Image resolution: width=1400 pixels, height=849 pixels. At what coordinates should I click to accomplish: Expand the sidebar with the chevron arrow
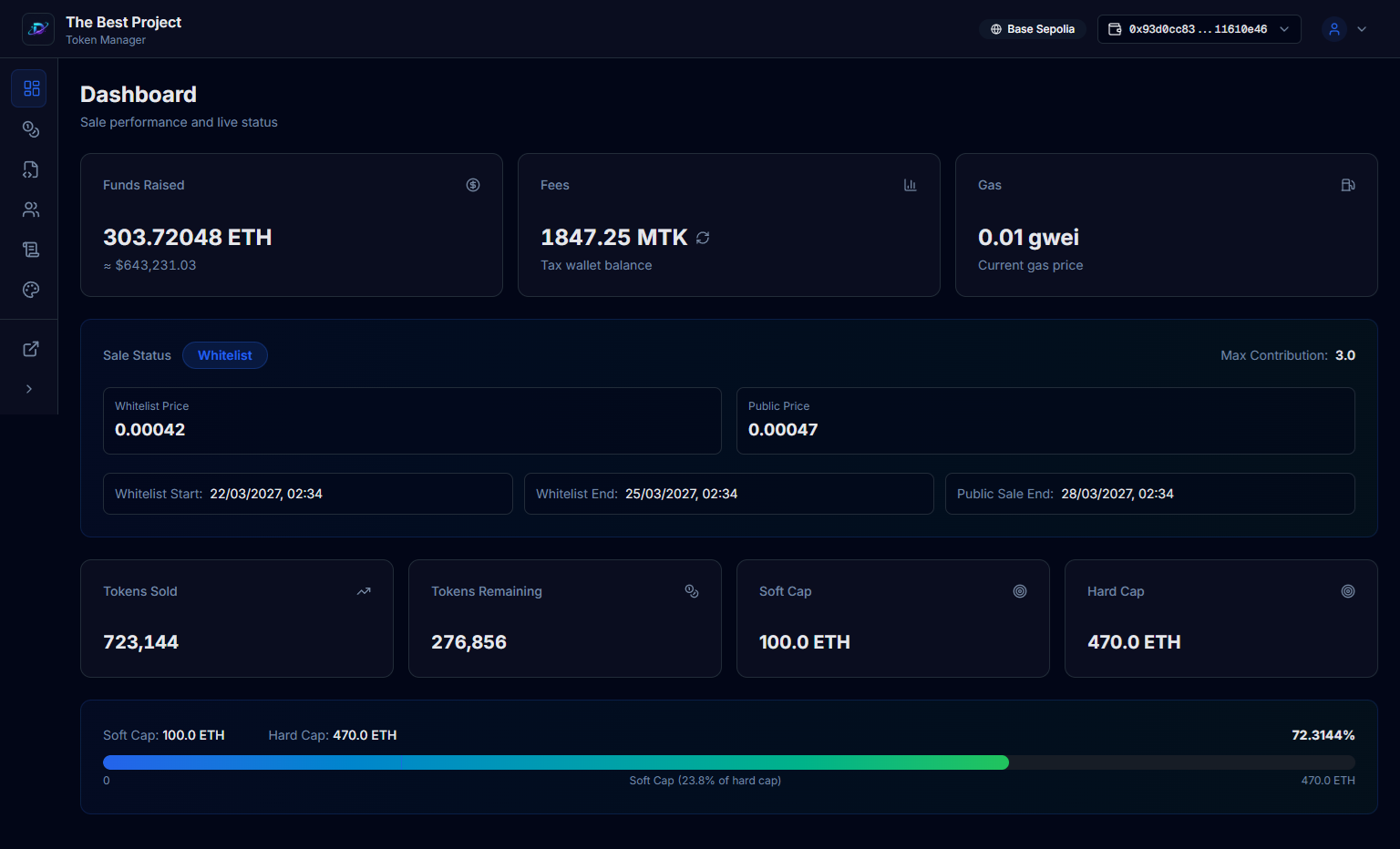click(x=29, y=389)
